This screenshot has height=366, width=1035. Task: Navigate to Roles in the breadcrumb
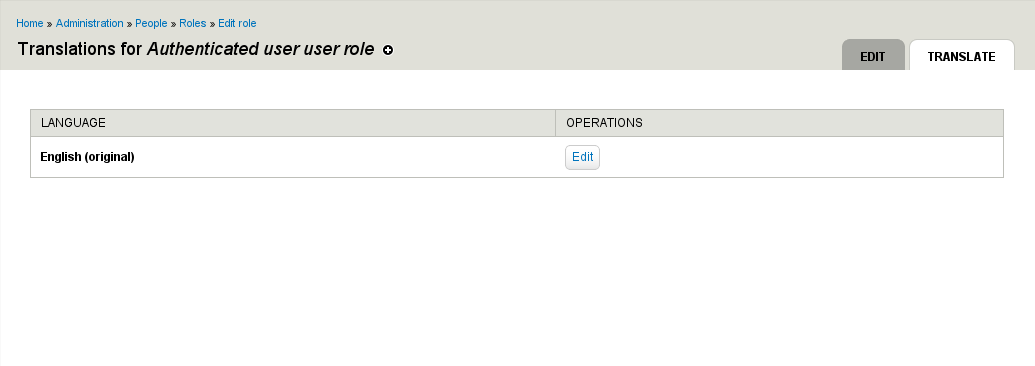coord(193,23)
